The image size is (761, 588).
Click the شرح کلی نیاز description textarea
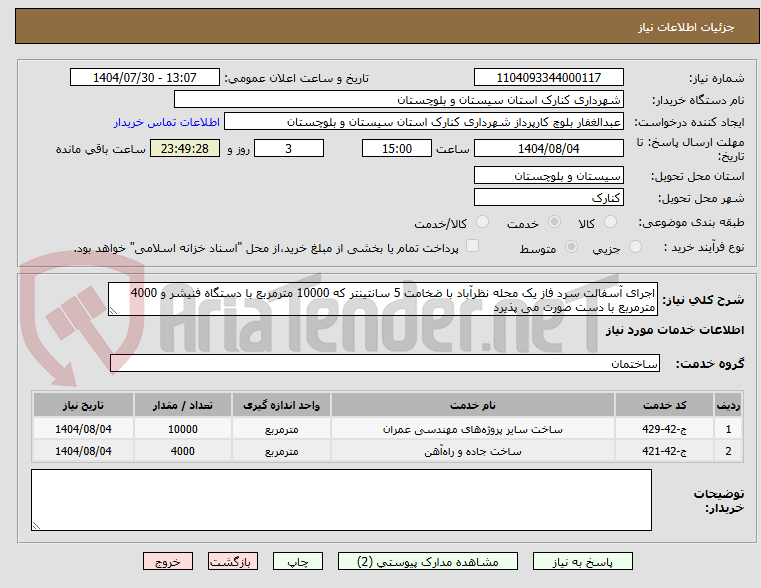(382, 300)
